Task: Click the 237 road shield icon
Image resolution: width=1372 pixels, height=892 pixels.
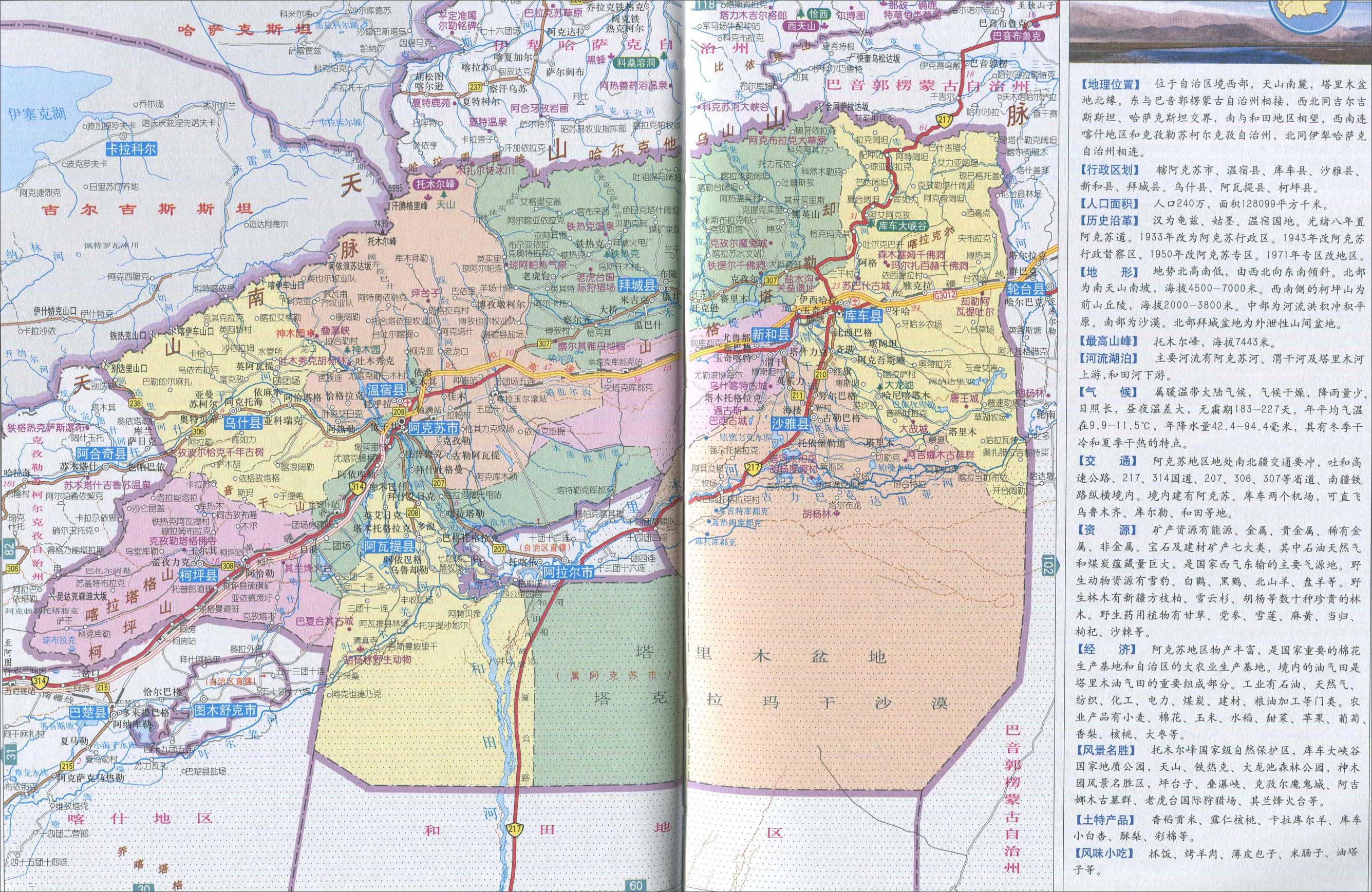Action: click(x=475, y=87)
